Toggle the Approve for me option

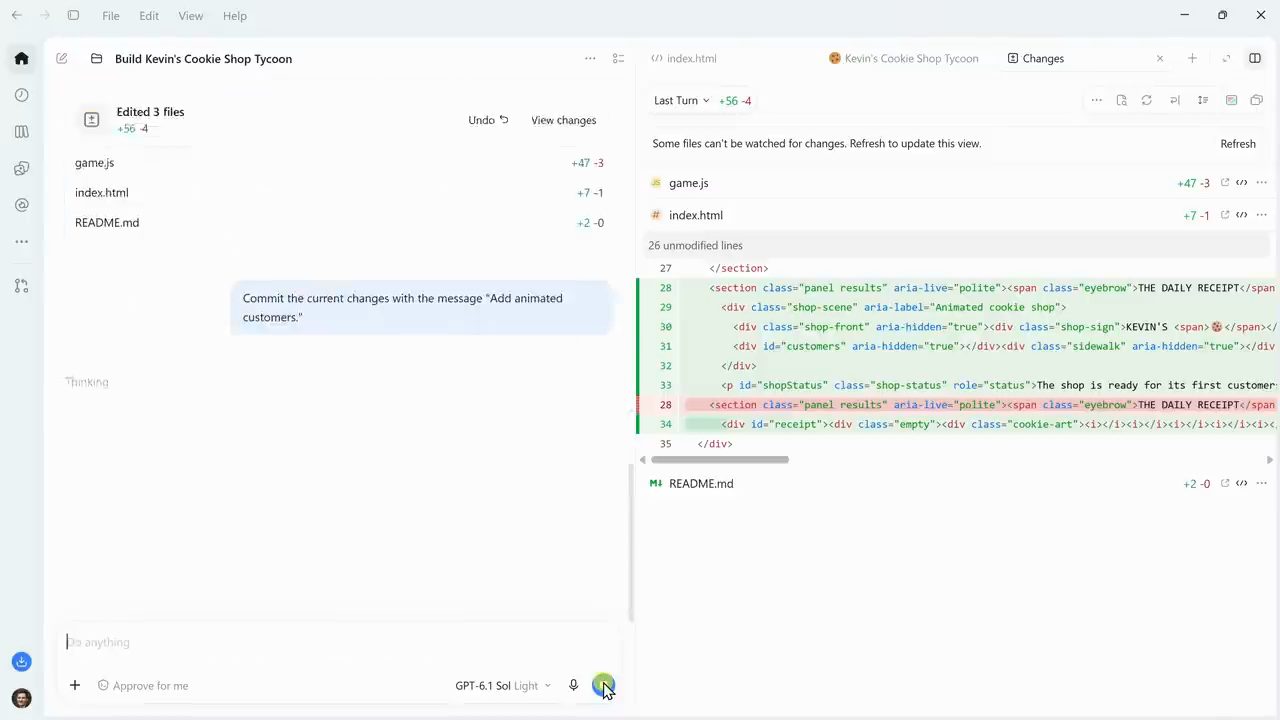[143, 686]
